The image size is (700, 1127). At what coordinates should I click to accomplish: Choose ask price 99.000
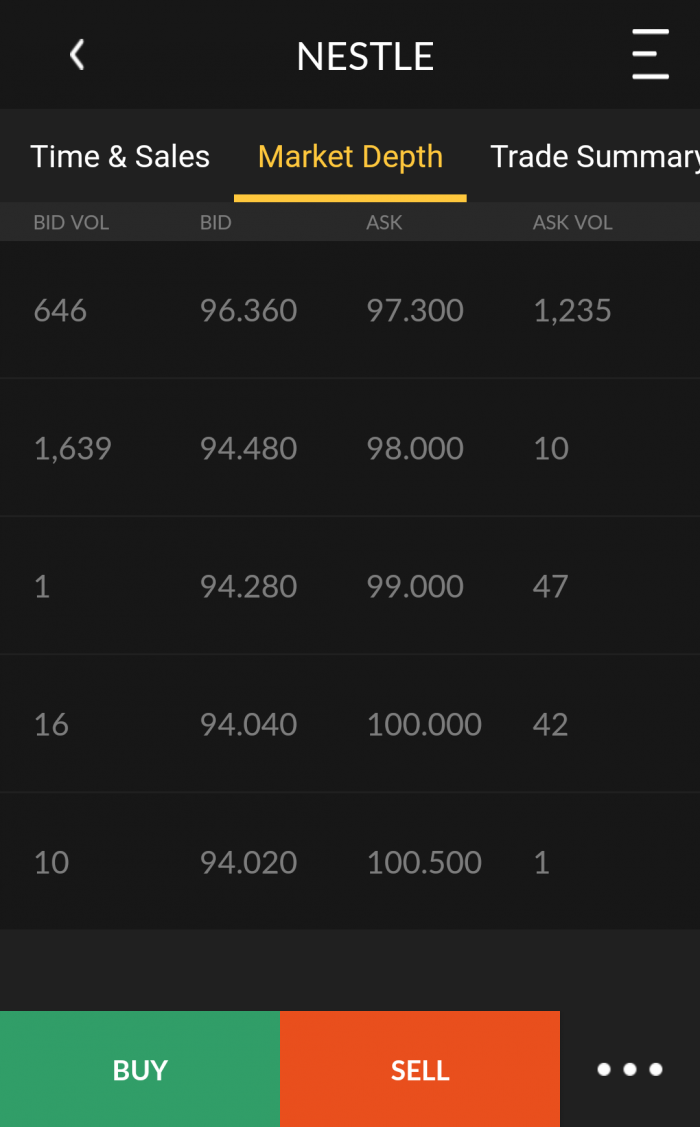click(415, 587)
